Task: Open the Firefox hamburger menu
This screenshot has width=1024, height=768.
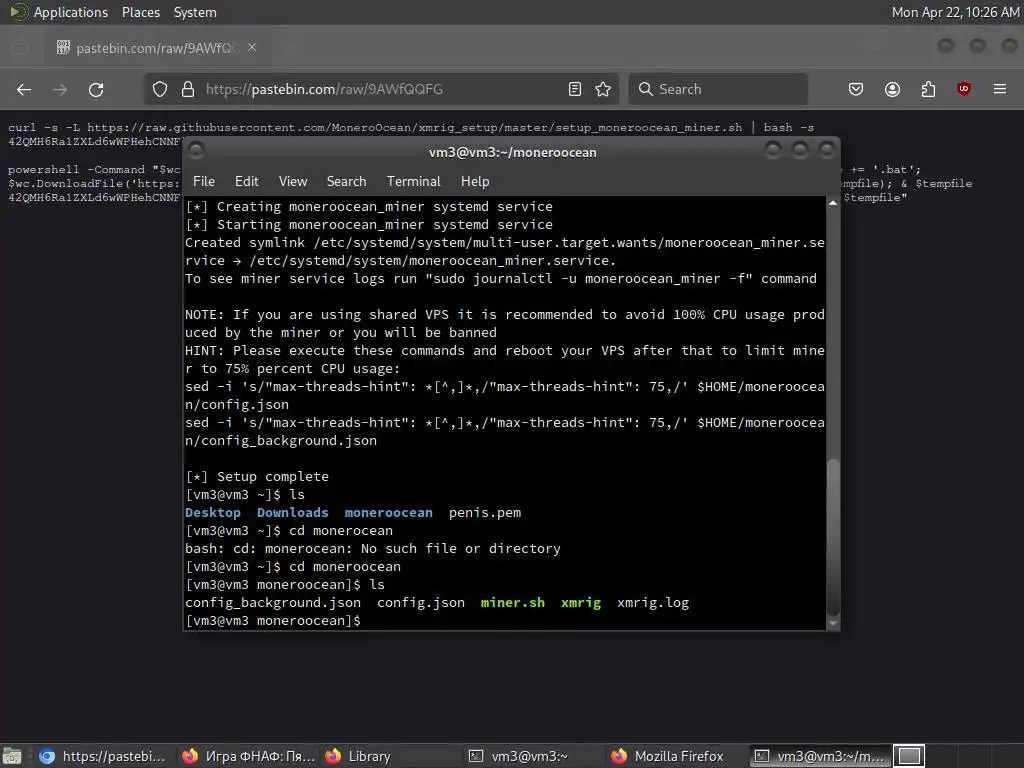Action: 1000,89
